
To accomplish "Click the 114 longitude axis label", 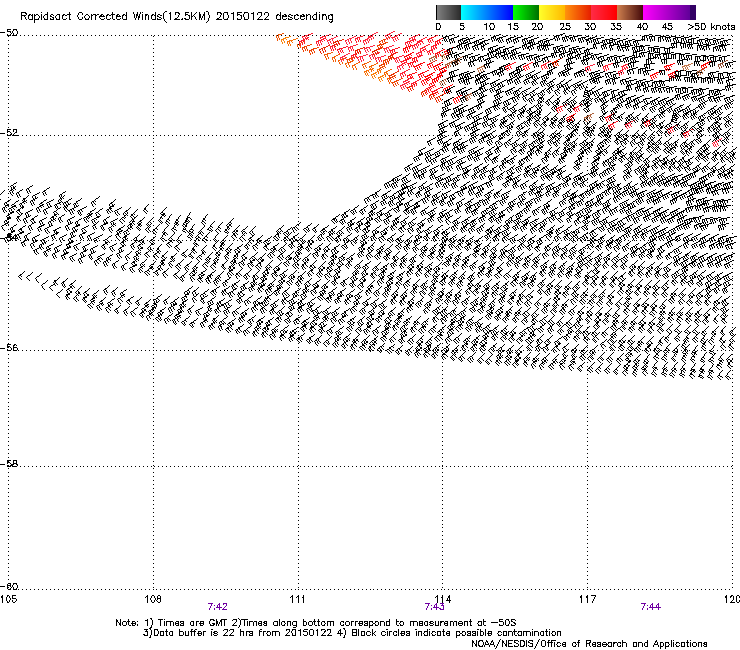I will tap(442, 599).
